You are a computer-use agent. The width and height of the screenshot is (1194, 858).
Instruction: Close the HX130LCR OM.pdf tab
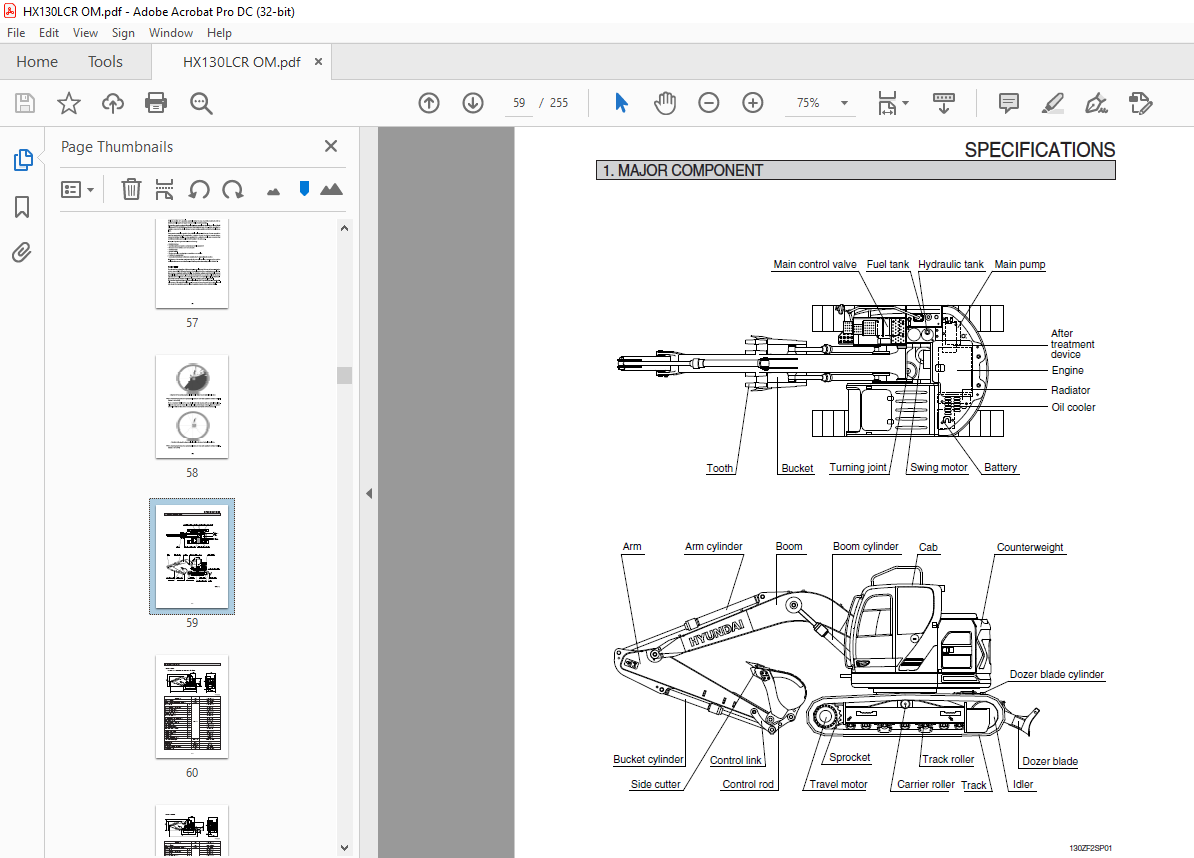318,62
